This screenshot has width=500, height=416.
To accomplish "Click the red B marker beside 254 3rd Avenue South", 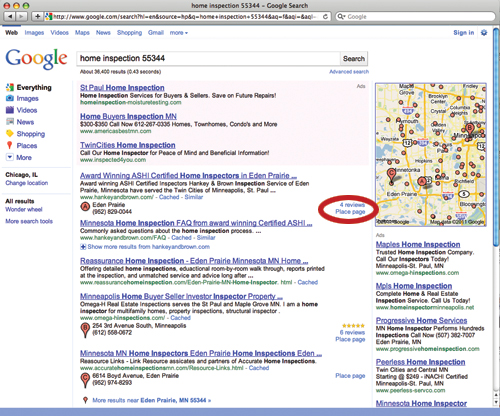I will (85, 330).
